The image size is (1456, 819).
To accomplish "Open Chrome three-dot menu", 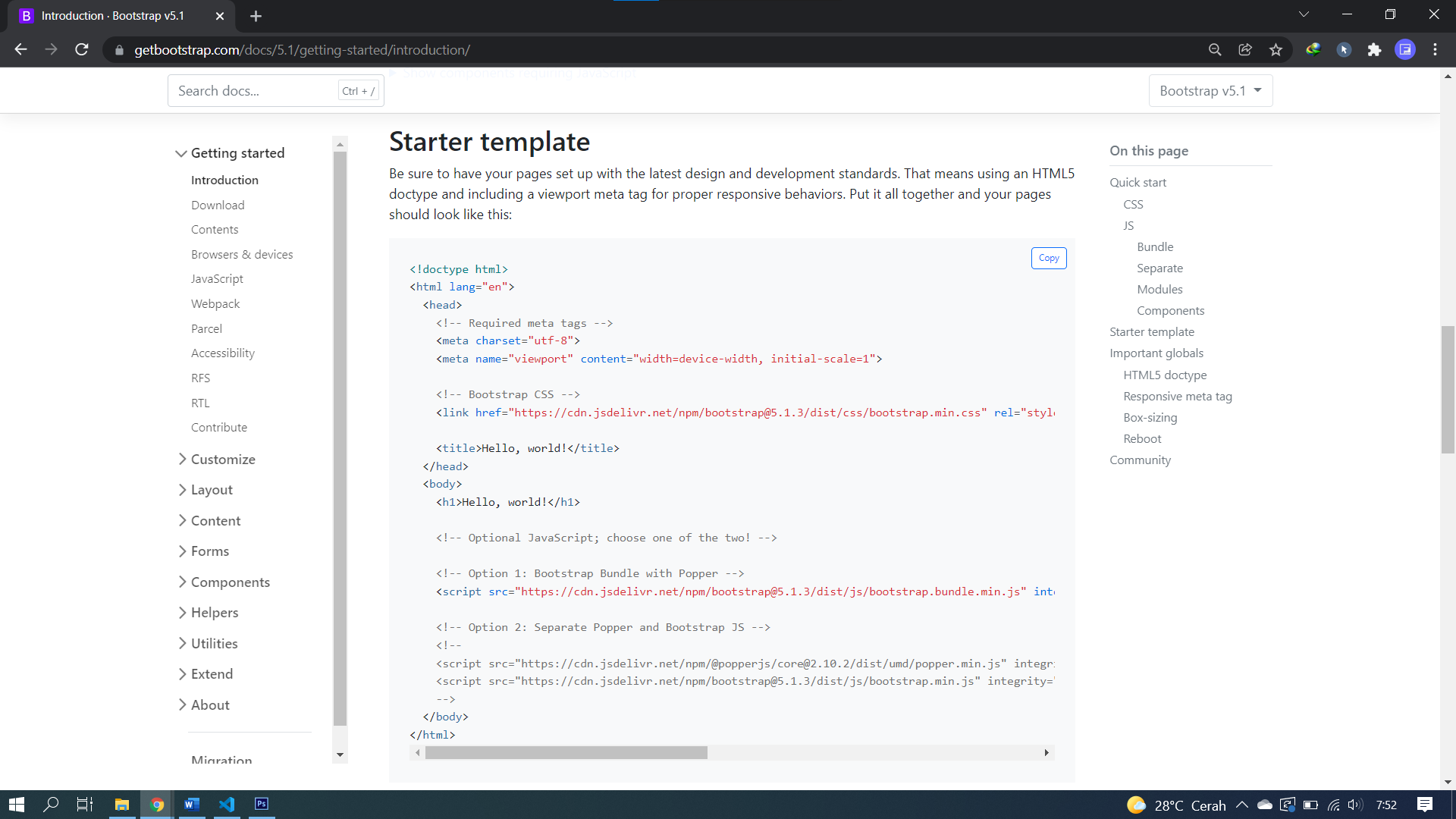I will click(1435, 49).
